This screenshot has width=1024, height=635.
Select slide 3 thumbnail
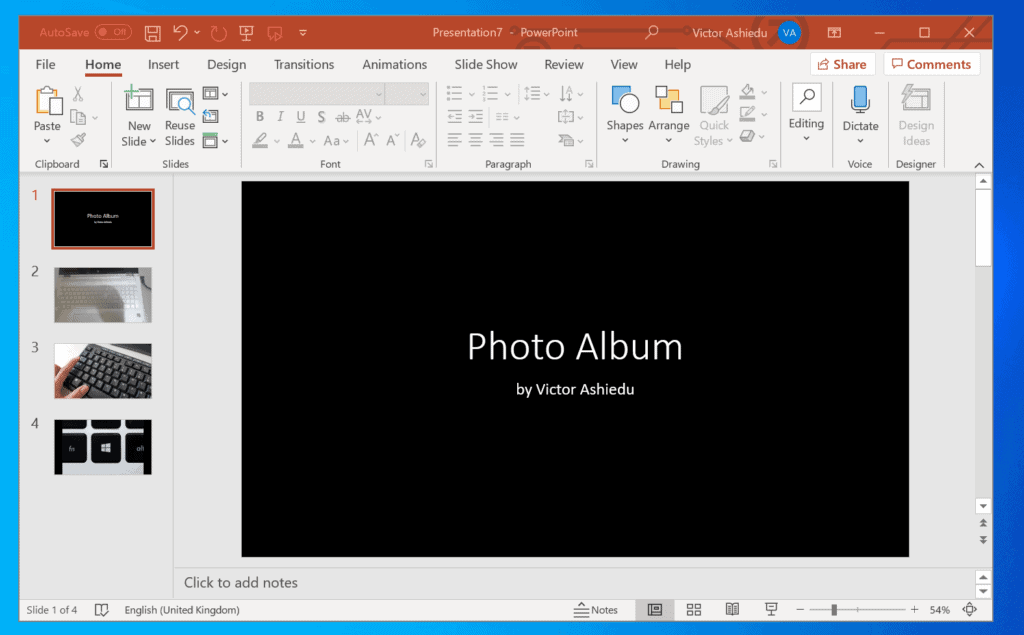point(103,370)
